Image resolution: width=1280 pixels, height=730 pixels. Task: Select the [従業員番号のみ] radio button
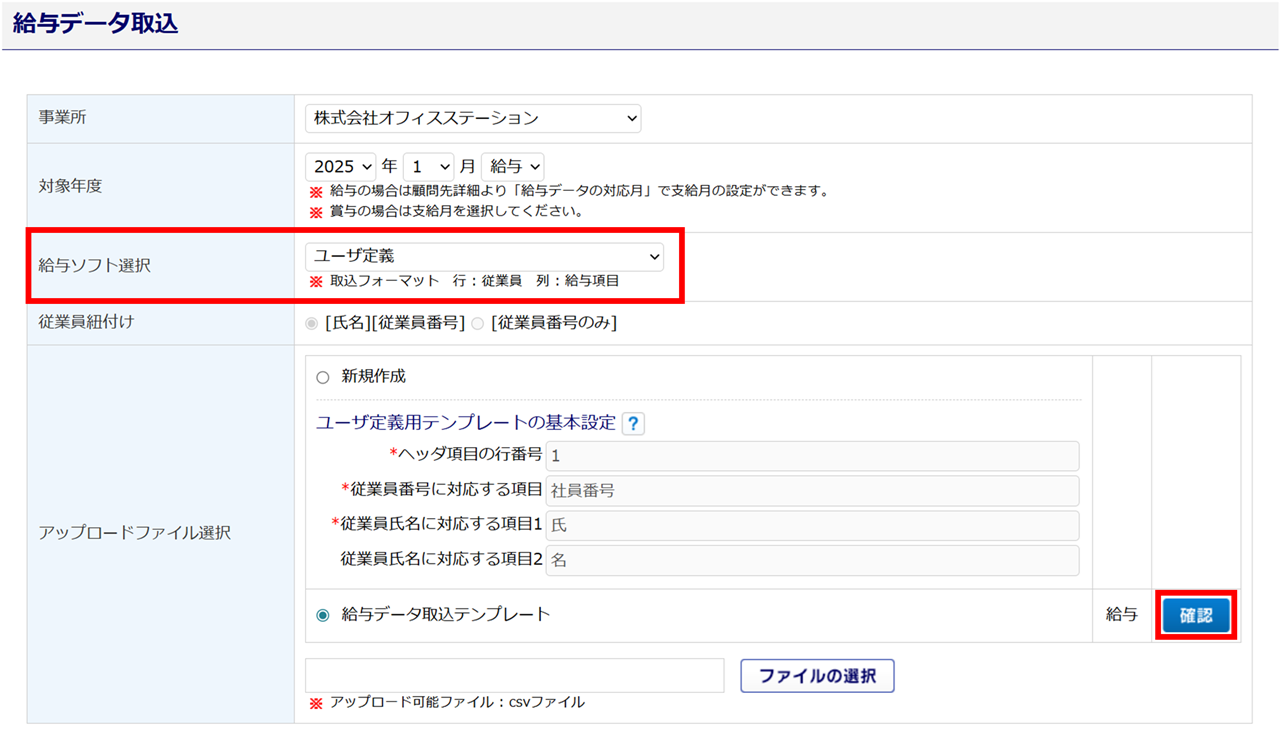[478, 324]
